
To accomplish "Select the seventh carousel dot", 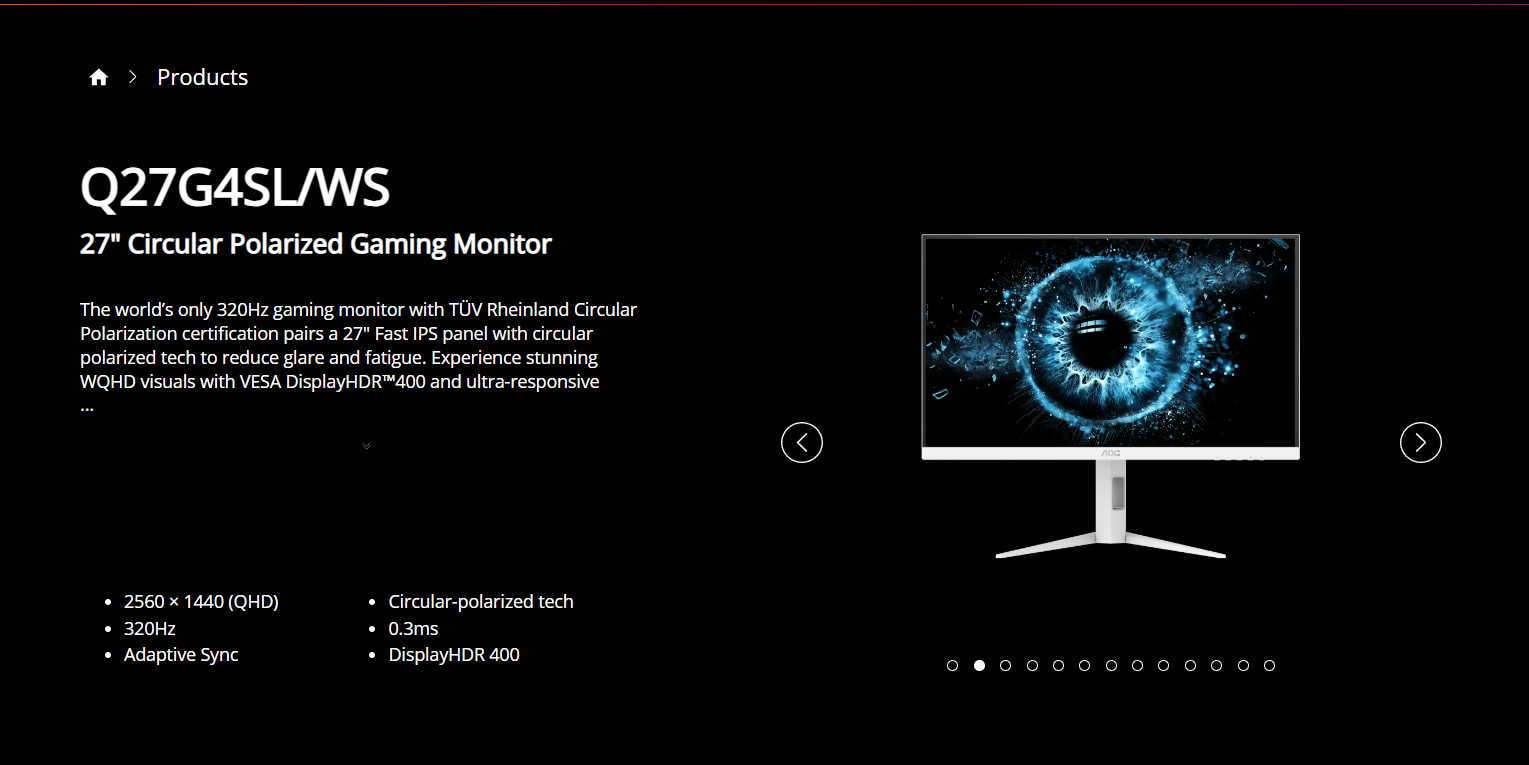I will click(x=1111, y=665).
